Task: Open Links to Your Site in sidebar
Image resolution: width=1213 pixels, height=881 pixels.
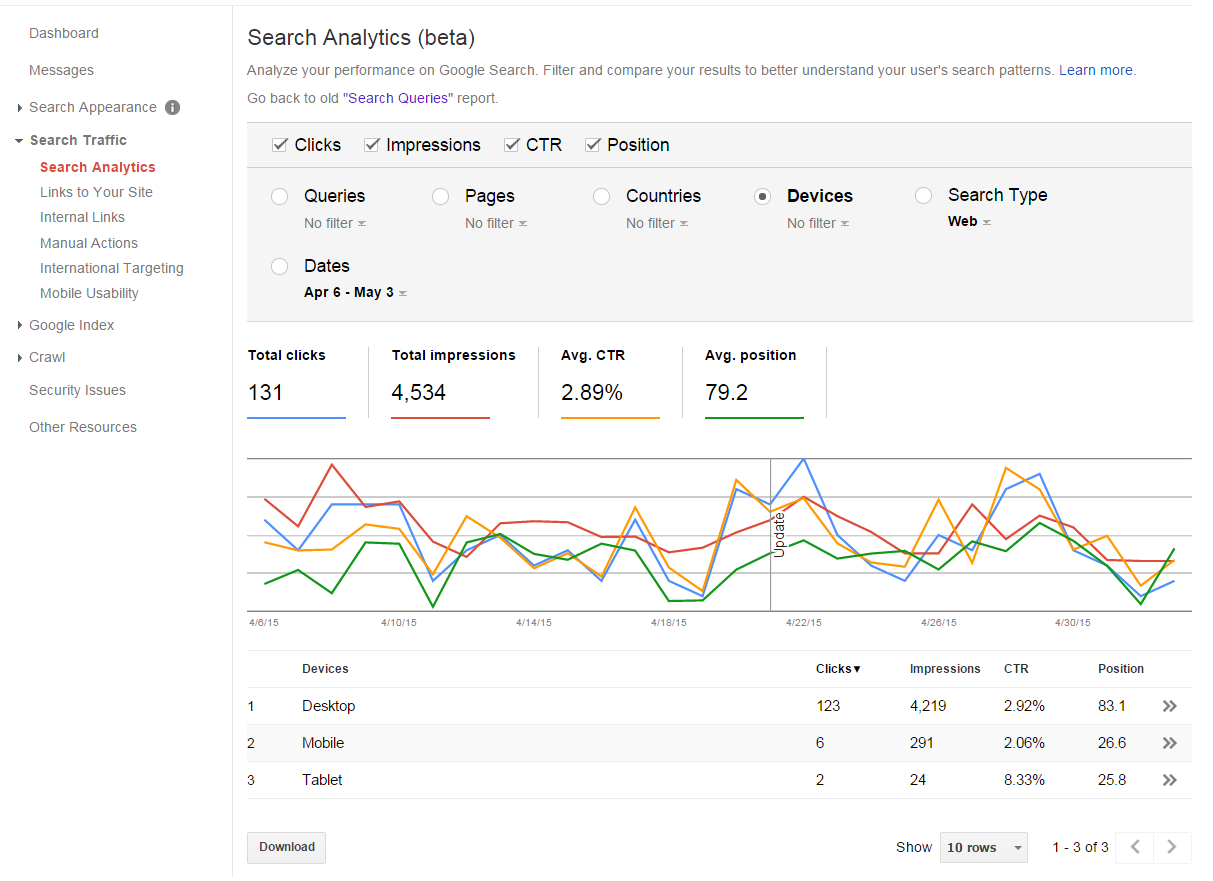Action: click(x=96, y=192)
